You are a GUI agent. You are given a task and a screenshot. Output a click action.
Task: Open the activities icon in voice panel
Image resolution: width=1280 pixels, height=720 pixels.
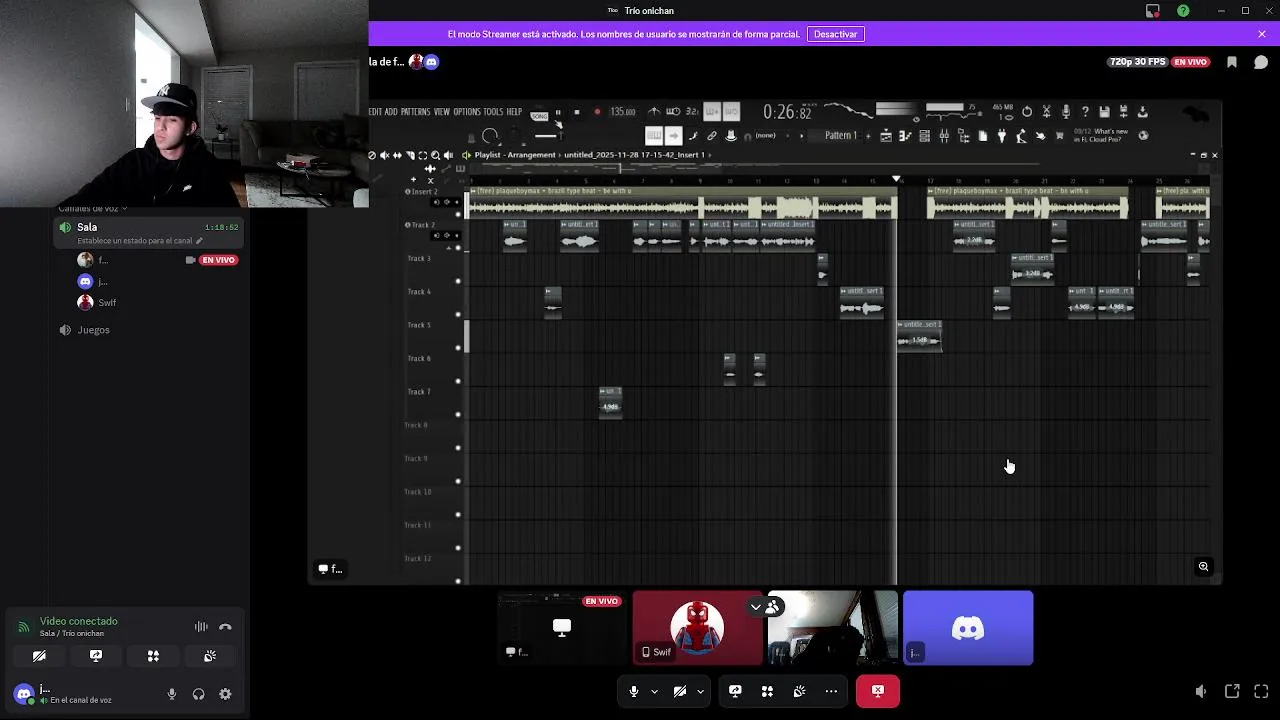click(x=153, y=656)
